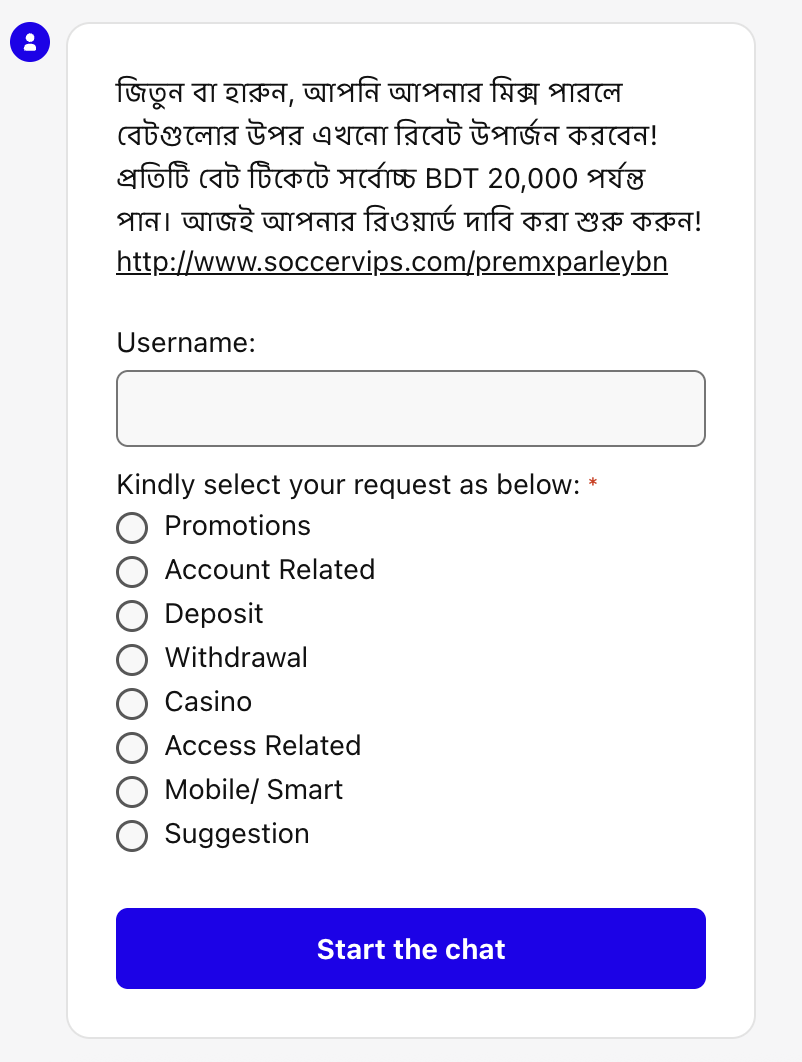Choose the Mobile/ Smart option
Viewport: 802px width, 1062px height.
tap(132, 792)
